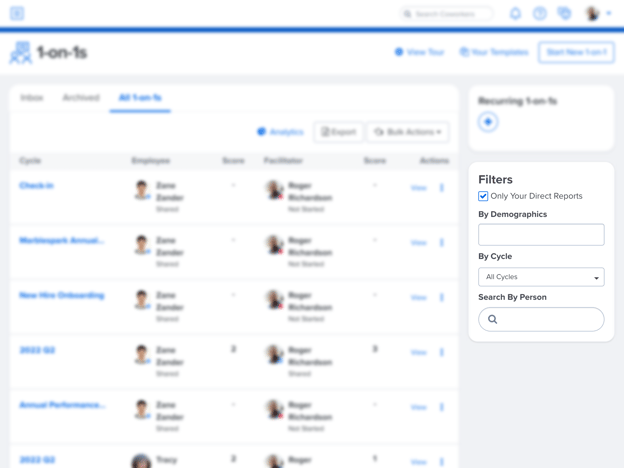Click facilitator avatar in Check-in row

coord(274,190)
